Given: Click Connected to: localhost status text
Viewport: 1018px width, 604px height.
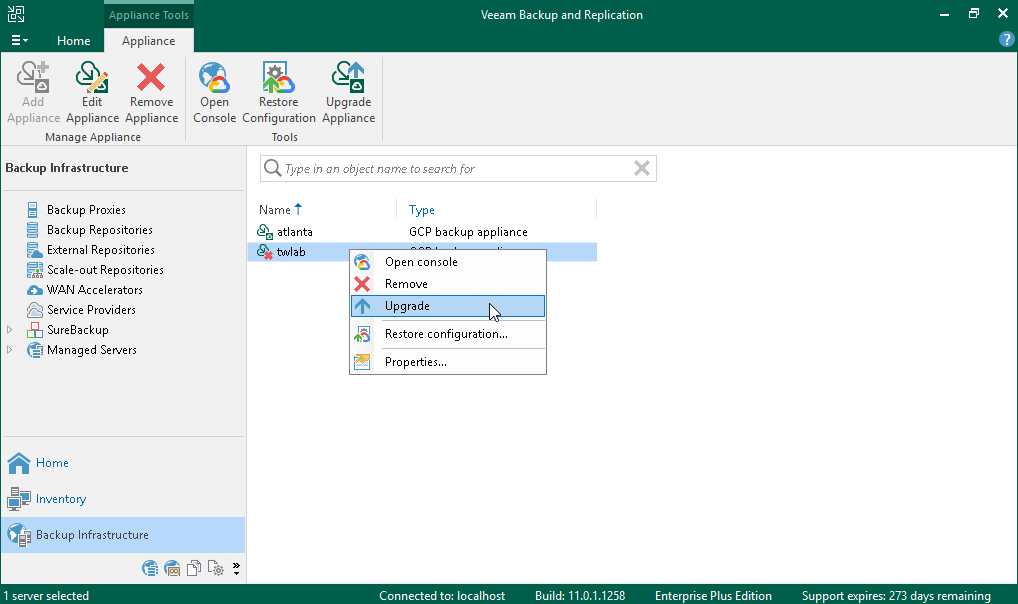Looking at the screenshot, I should [442, 596].
